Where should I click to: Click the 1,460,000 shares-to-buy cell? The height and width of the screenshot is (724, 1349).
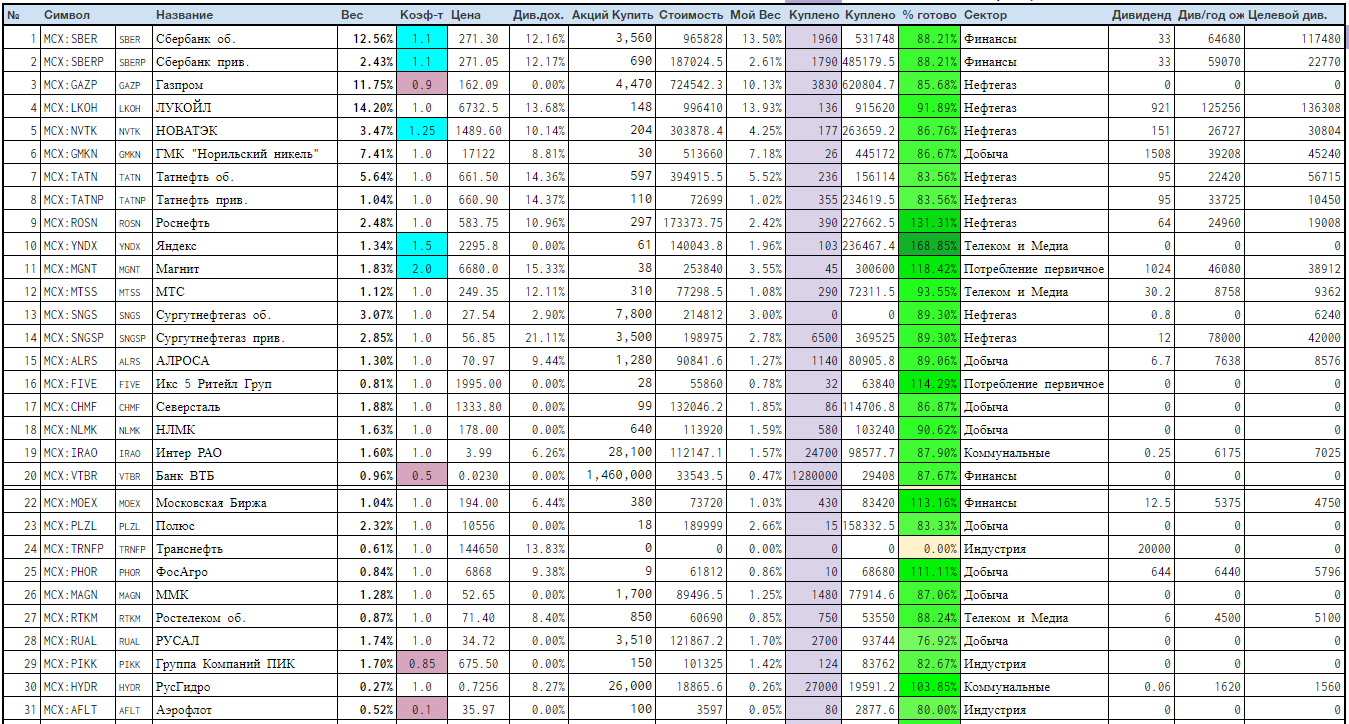click(x=613, y=476)
